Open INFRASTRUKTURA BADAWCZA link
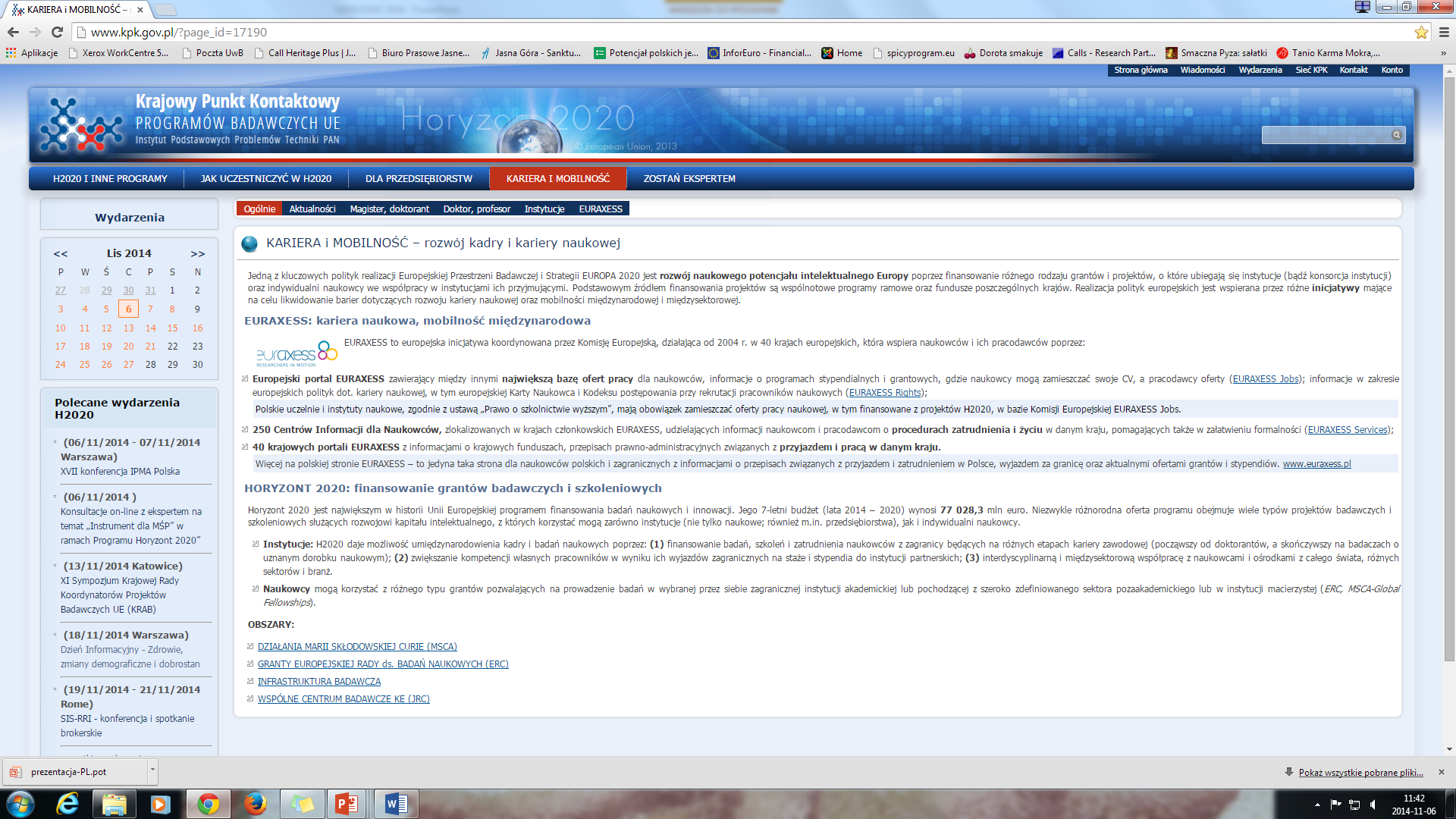 coord(319,682)
